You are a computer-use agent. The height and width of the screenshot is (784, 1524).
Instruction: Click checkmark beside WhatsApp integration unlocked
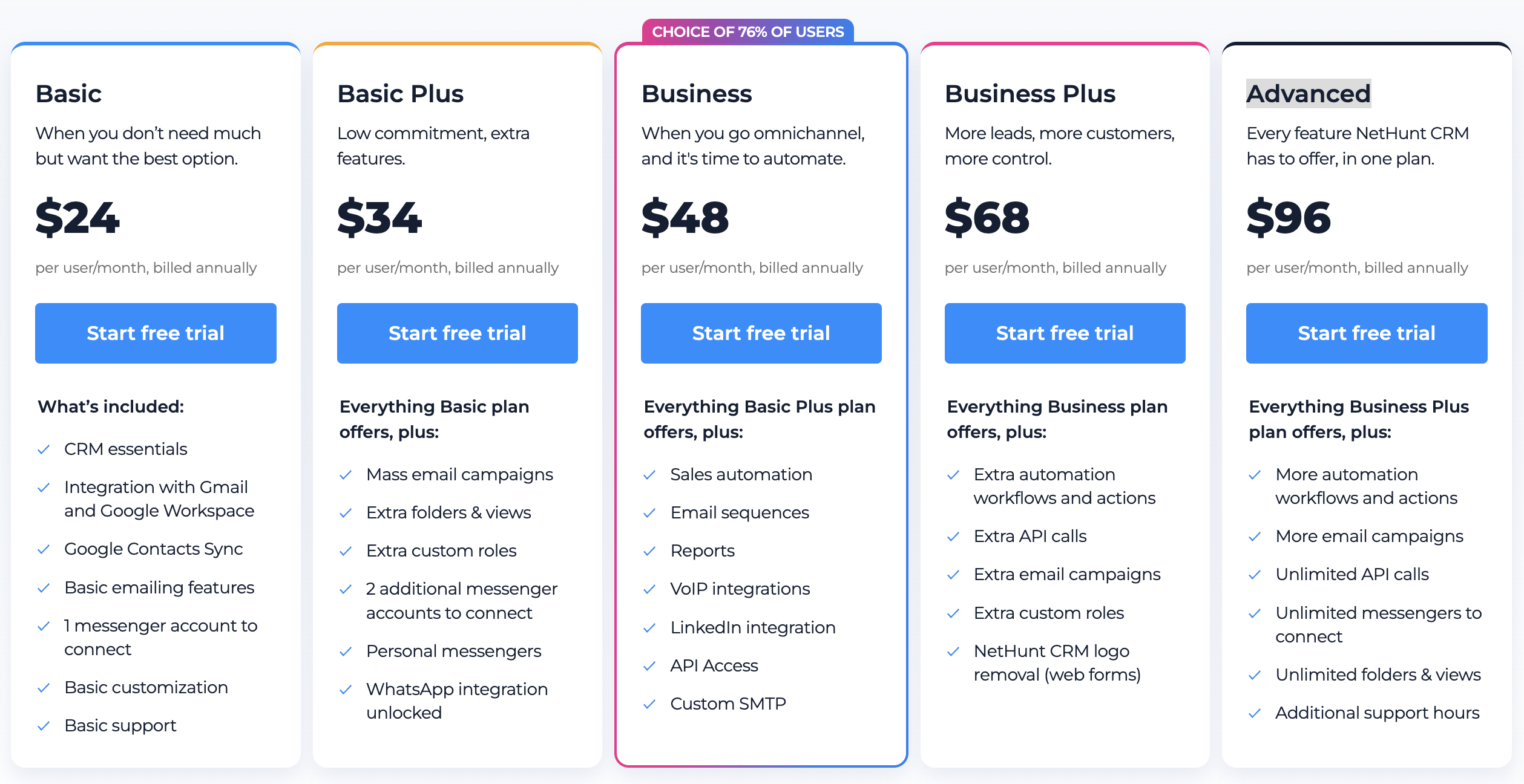click(346, 690)
